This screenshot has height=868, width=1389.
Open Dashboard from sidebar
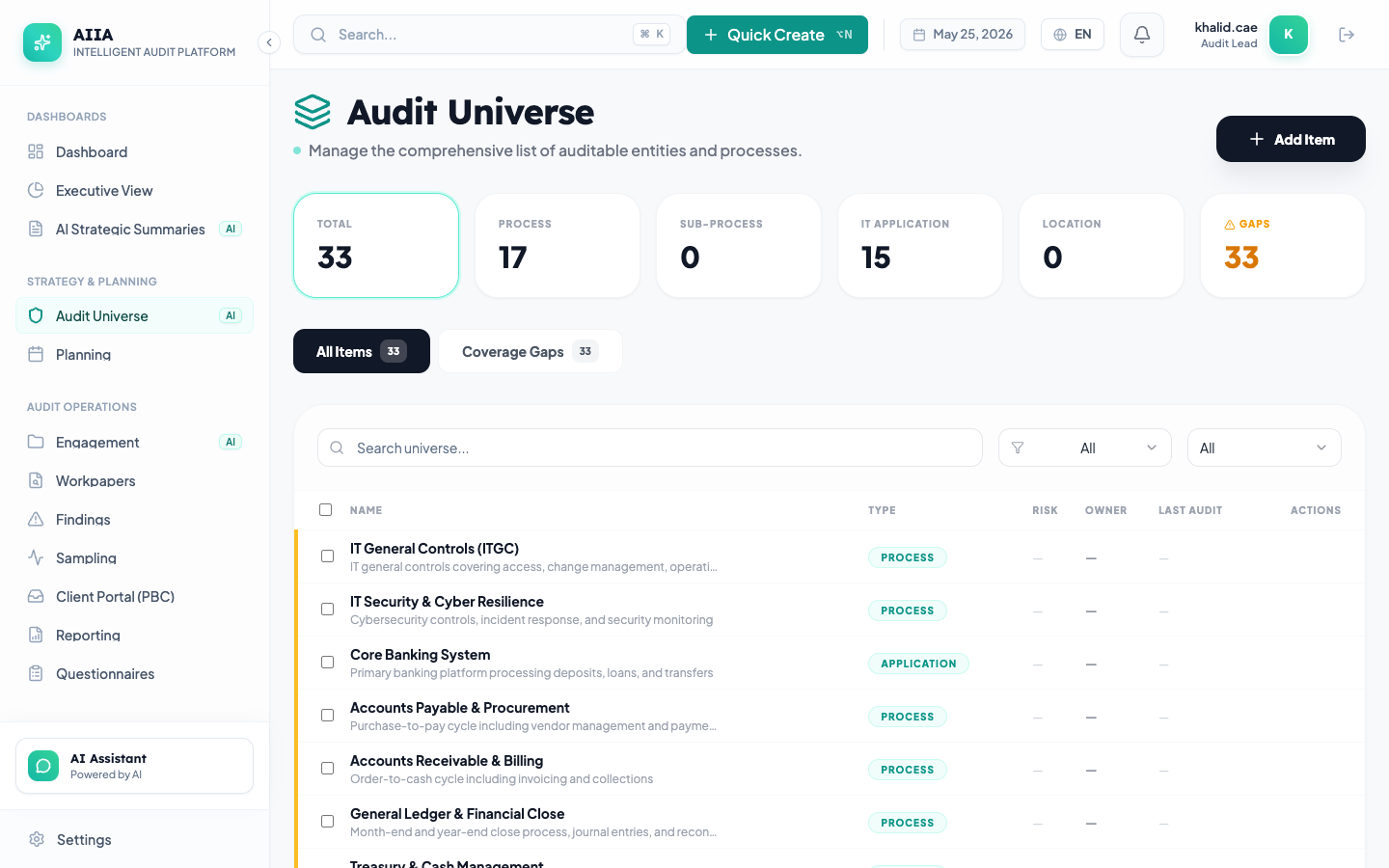pos(134,151)
